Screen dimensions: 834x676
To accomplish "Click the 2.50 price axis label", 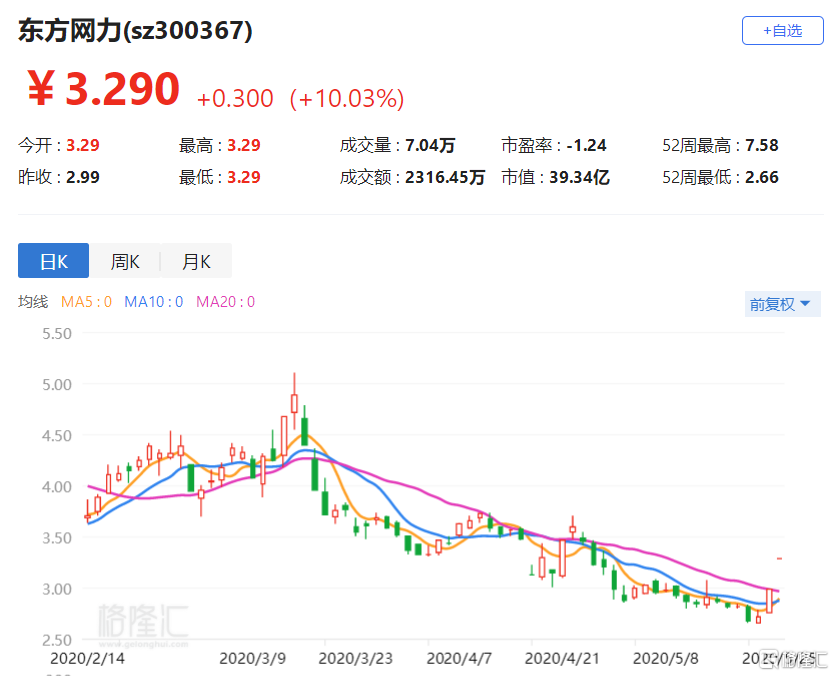I will point(57,640).
